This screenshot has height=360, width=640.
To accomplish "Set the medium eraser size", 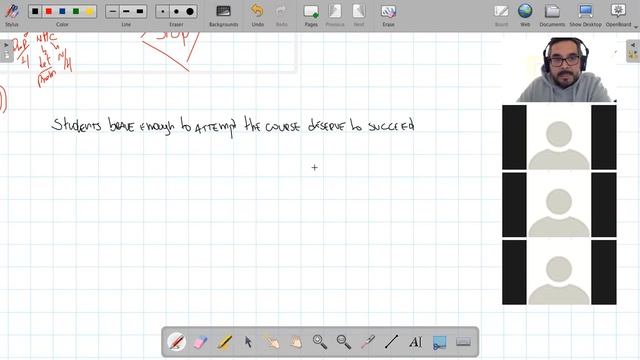I will pyautogui.click(x=176, y=11).
